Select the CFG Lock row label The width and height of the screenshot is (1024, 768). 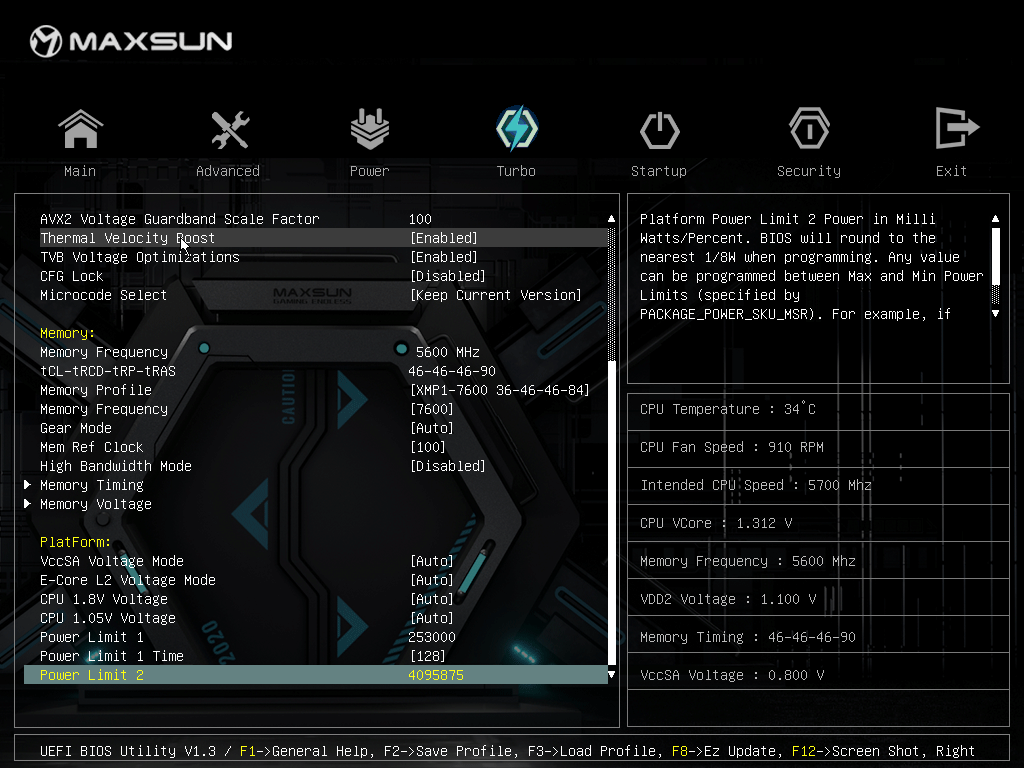pyautogui.click(x=71, y=276)
